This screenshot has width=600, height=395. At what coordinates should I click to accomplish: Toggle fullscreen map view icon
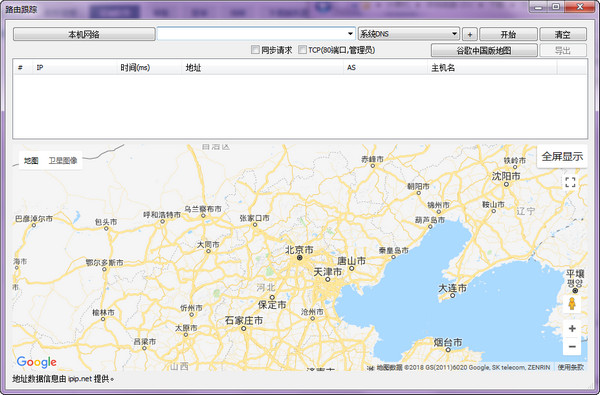570,182
